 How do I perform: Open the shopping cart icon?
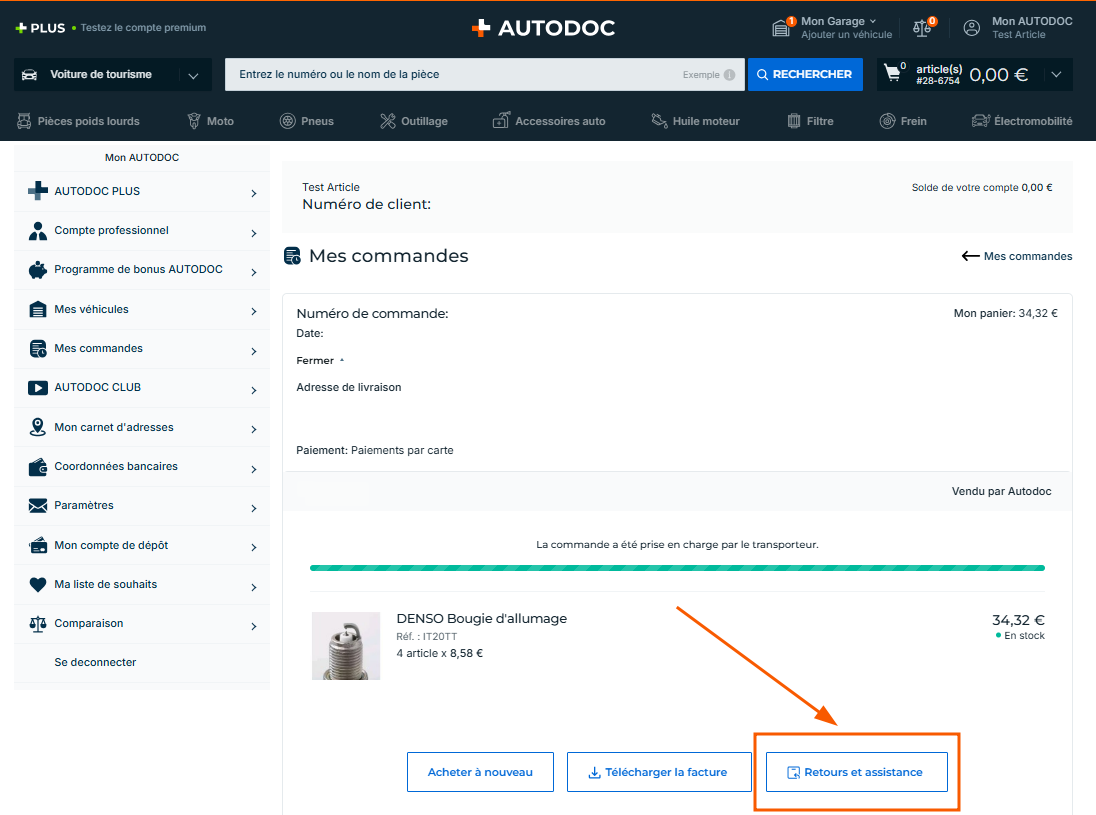point(893,74)
